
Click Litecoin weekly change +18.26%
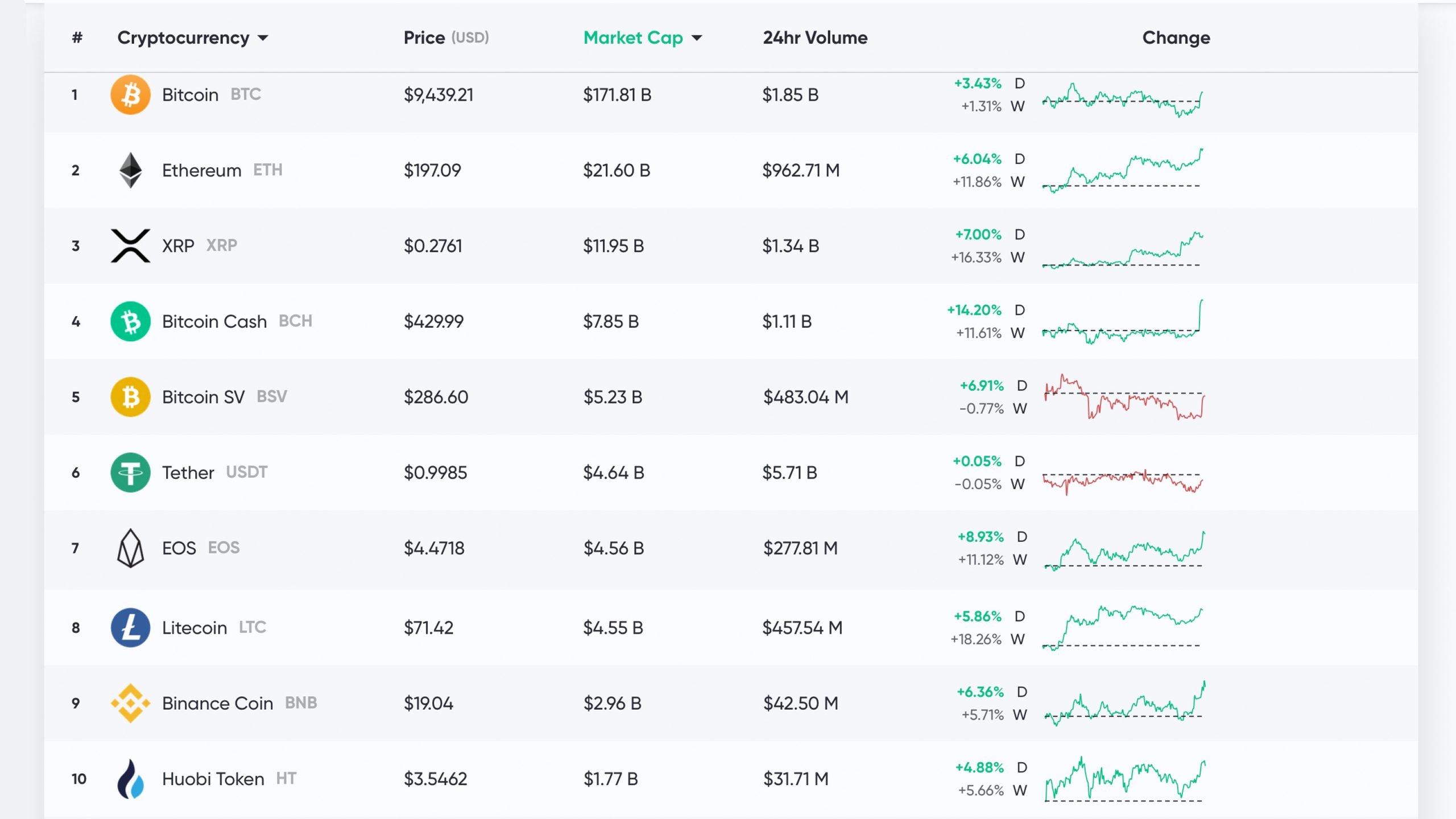(x=975, y=639)
